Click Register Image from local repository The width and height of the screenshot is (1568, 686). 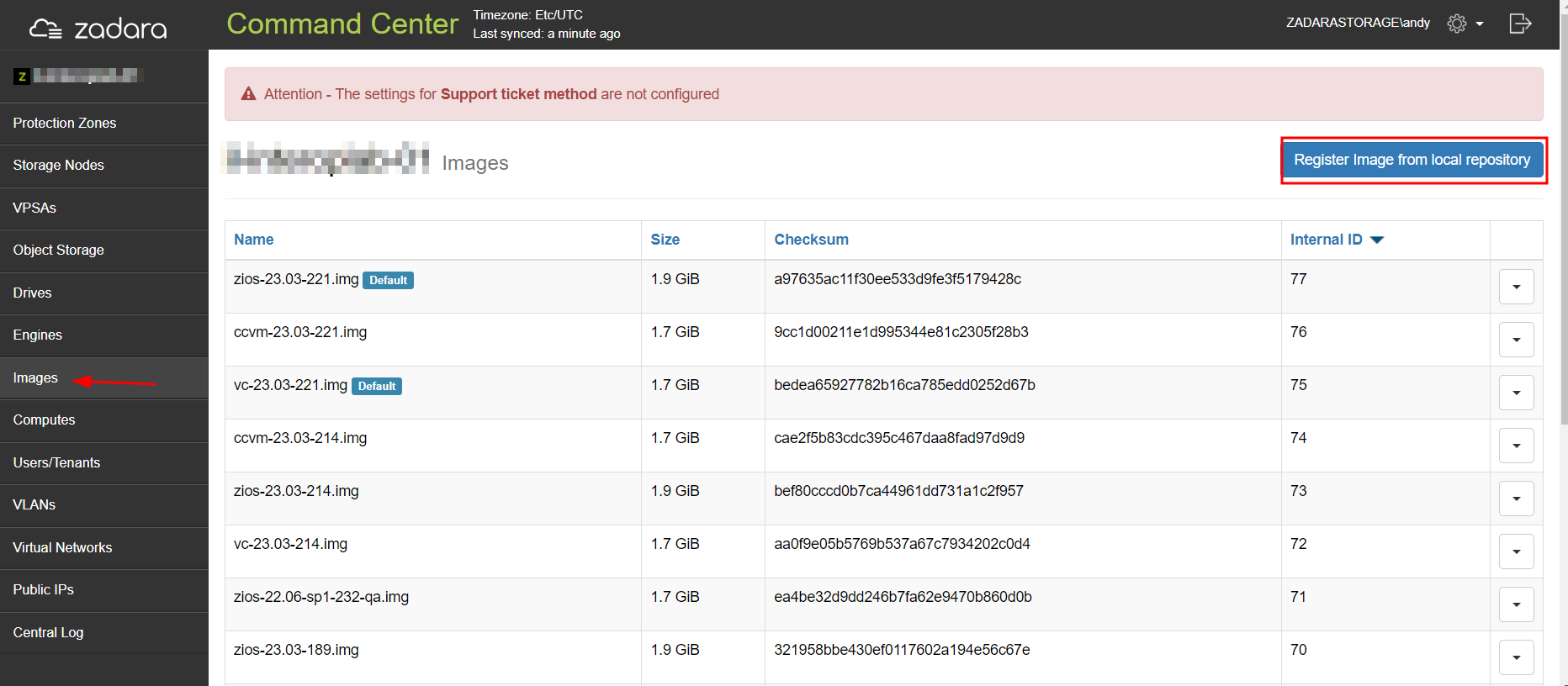pos(1412,160)
